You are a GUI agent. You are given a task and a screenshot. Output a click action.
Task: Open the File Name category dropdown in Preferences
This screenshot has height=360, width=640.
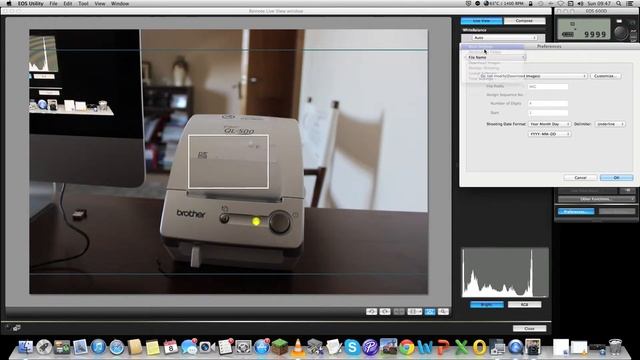496,58
